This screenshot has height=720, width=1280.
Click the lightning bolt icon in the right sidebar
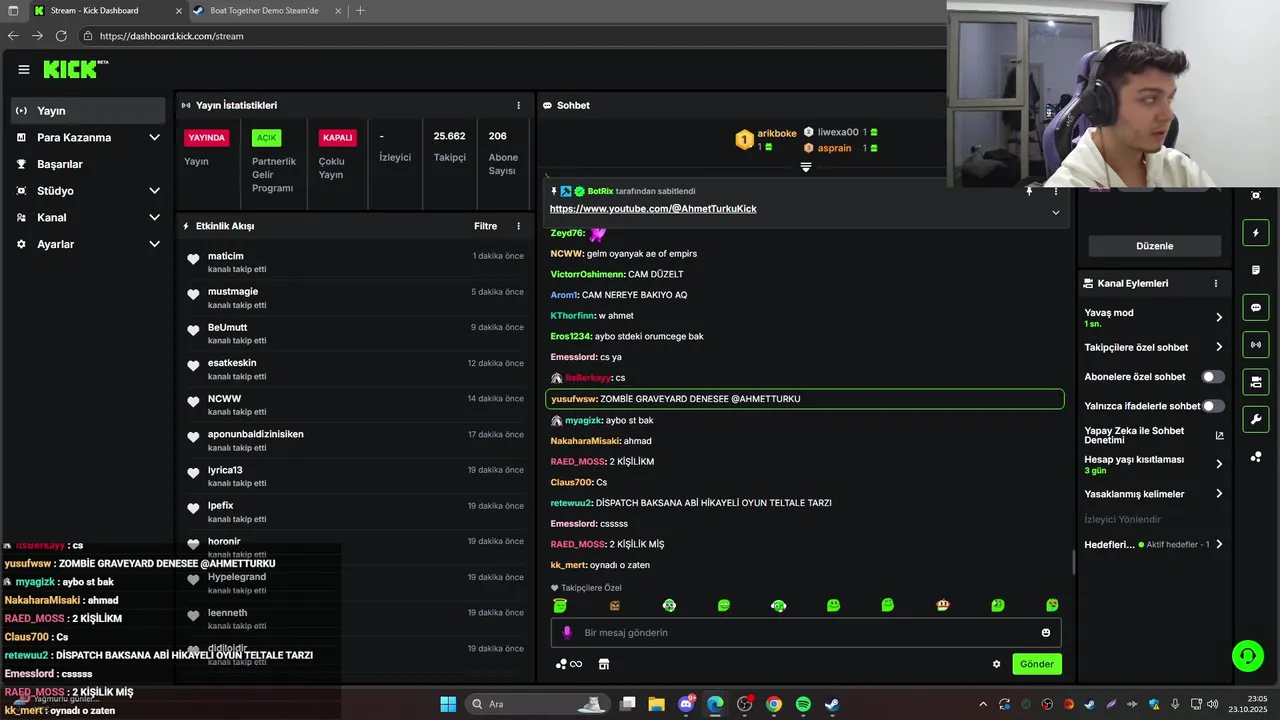[x=1256, y=233]
